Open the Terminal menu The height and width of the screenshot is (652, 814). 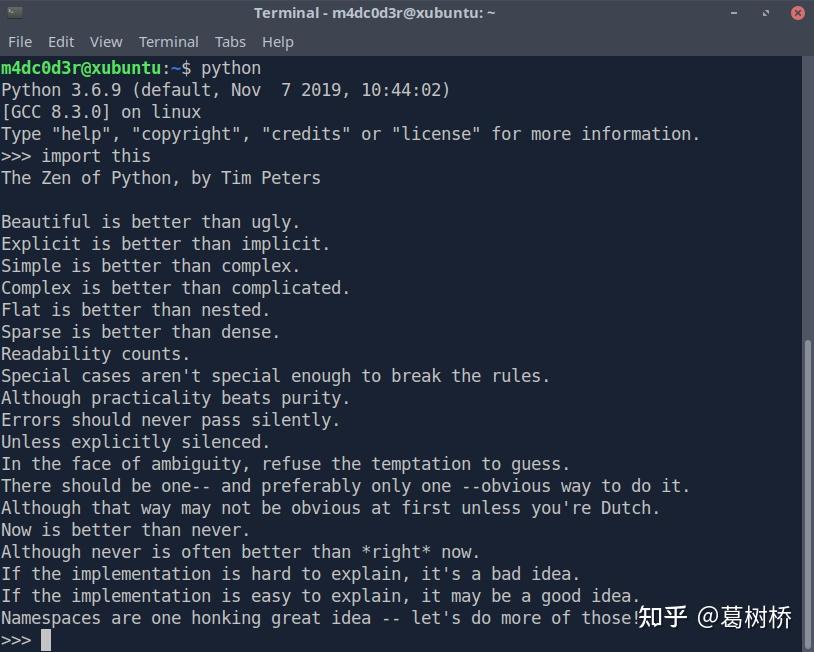click(x=169, y=42)
